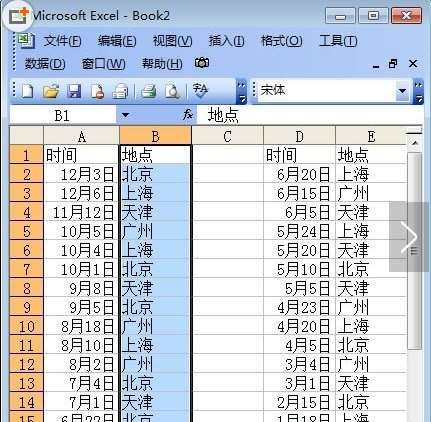Image resolution: width=431 pixels, height=422 pixels.
Task: Click the New blank workbook icon
Action: coord(27,91)
